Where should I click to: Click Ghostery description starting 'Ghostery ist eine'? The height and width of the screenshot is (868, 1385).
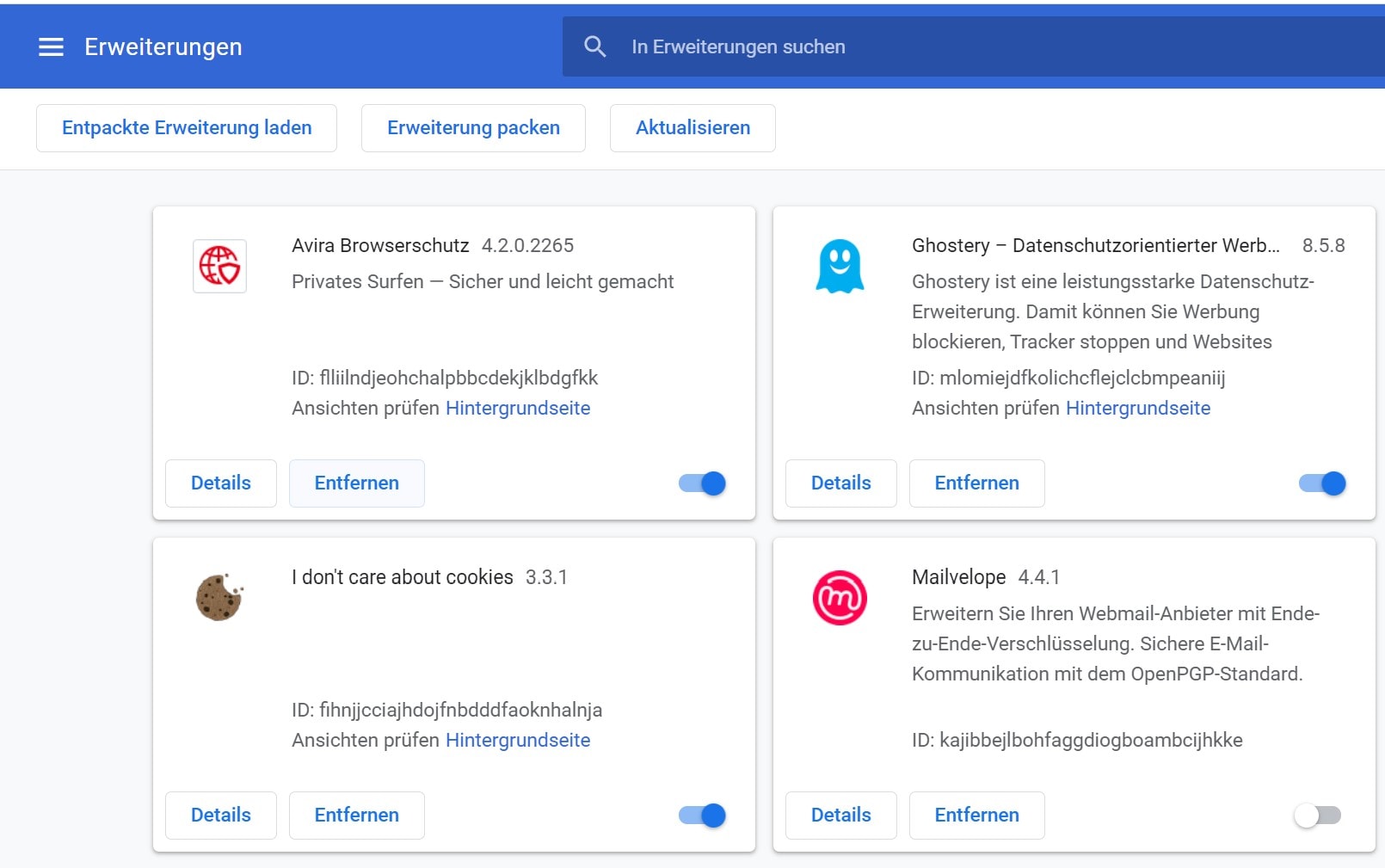pyautogui.click(x=1113, y=311)
